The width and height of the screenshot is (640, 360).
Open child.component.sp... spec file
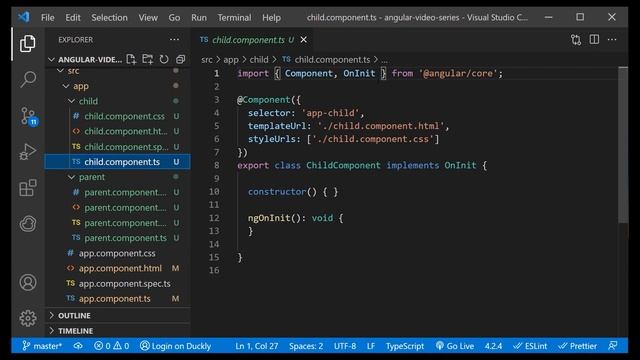[x=126, y=147]
